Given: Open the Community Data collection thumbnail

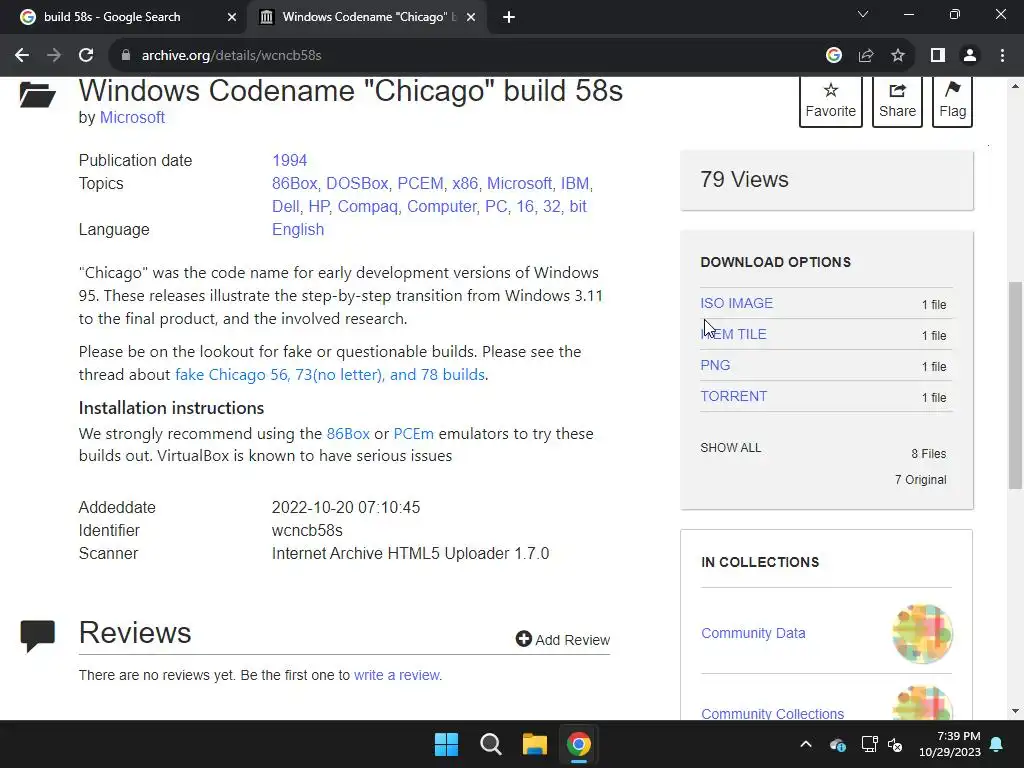Looking at the screenshot, I should point(922,633).
